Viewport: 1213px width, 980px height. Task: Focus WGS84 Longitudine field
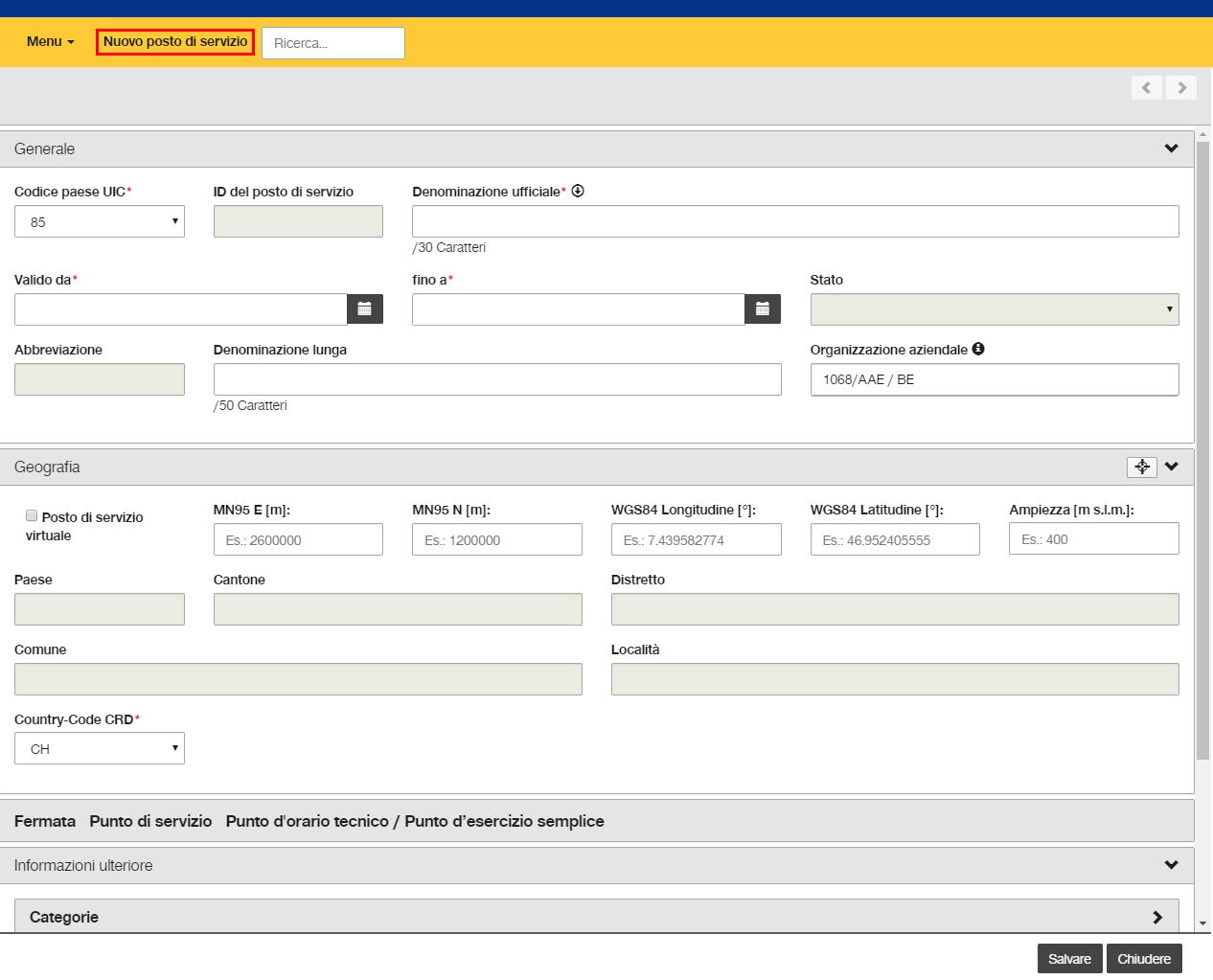(x=697, y=539)
